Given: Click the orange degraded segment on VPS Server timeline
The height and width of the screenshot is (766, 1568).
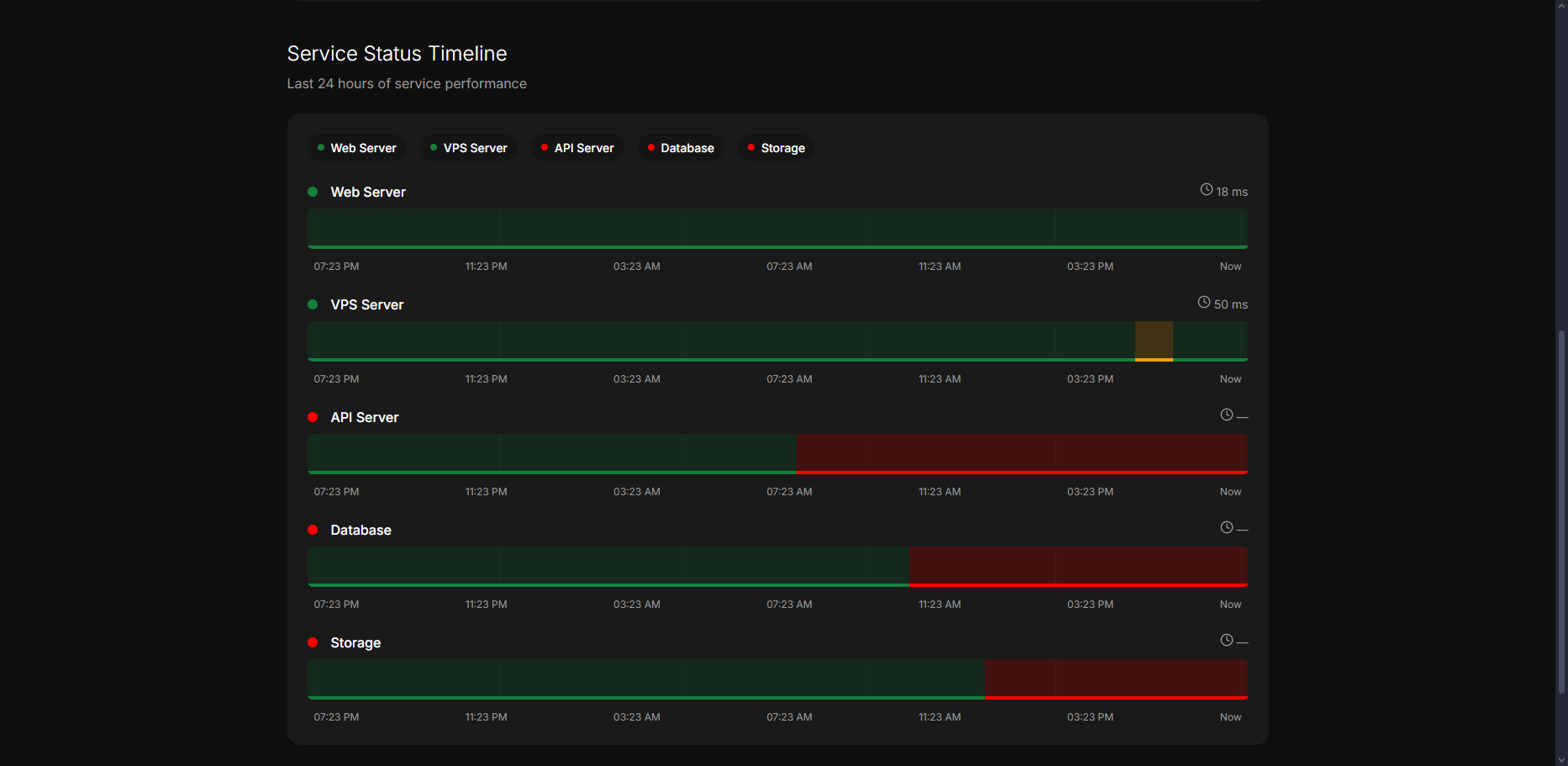Looking at the screenshot, I should [x=1154, y=341].
